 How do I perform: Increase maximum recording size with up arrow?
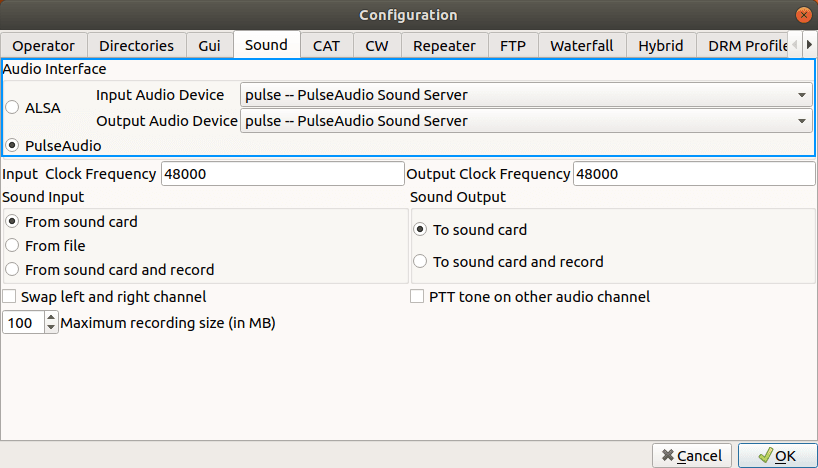point(51,317)
